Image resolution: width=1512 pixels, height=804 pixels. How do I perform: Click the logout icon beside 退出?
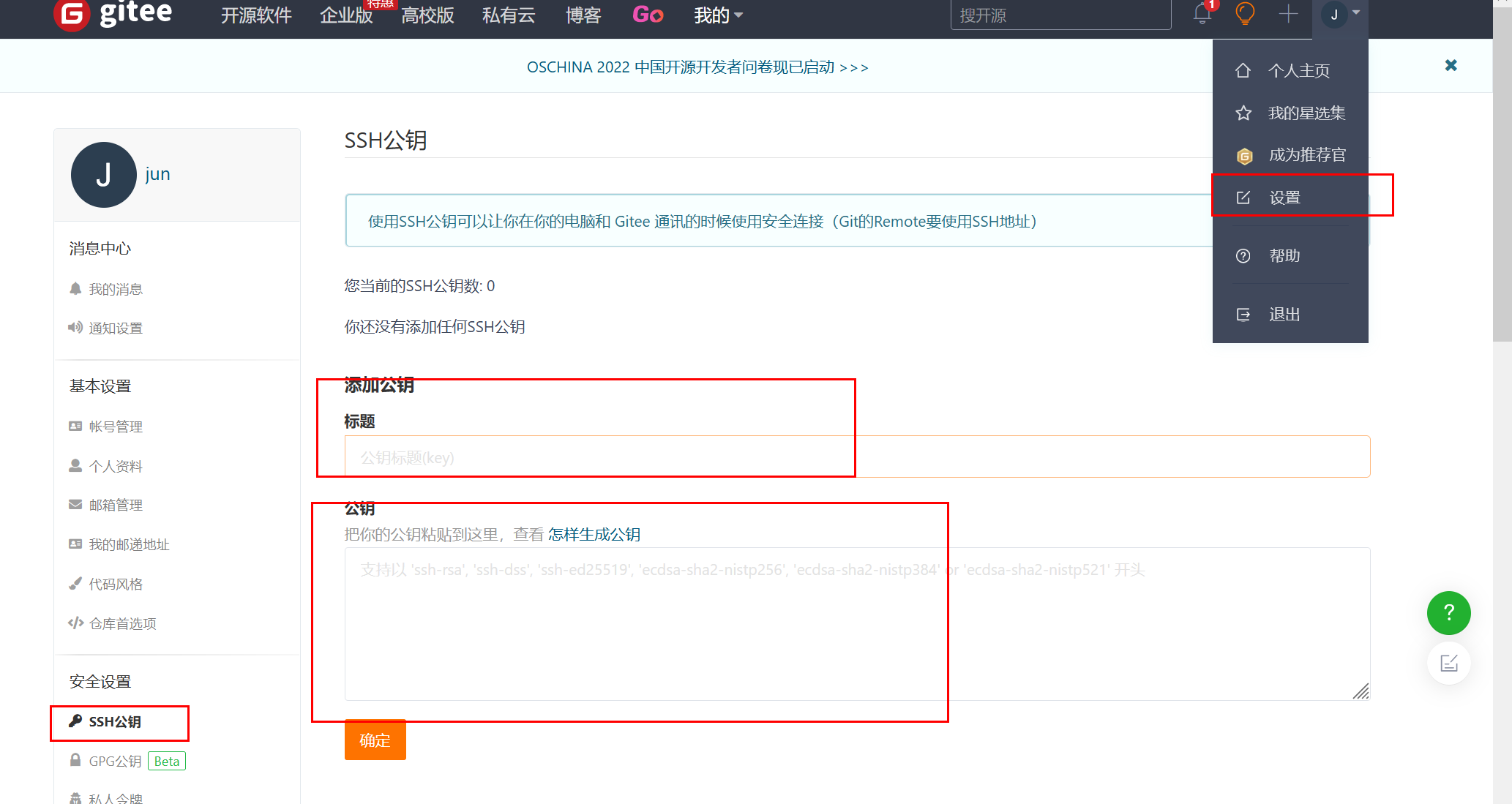[x=1243, y=315]
